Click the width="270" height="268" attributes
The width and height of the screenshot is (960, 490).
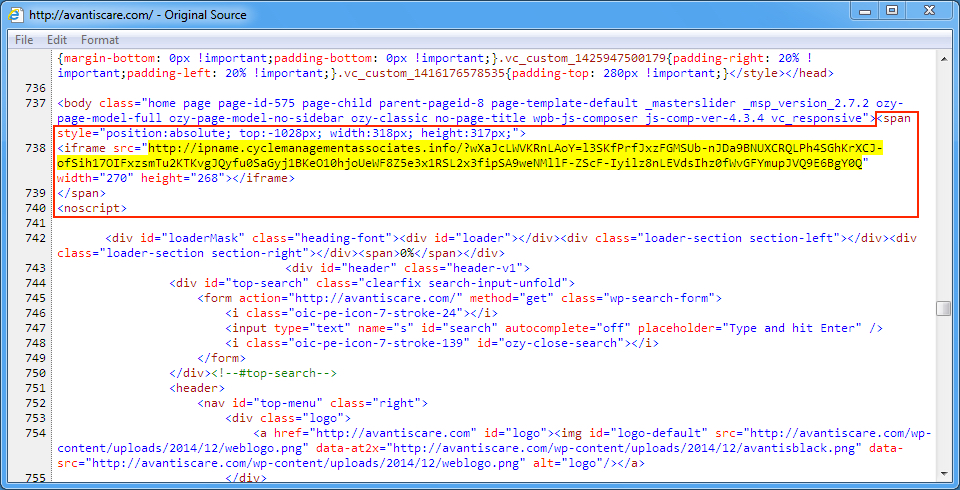(x=141, y=178)
